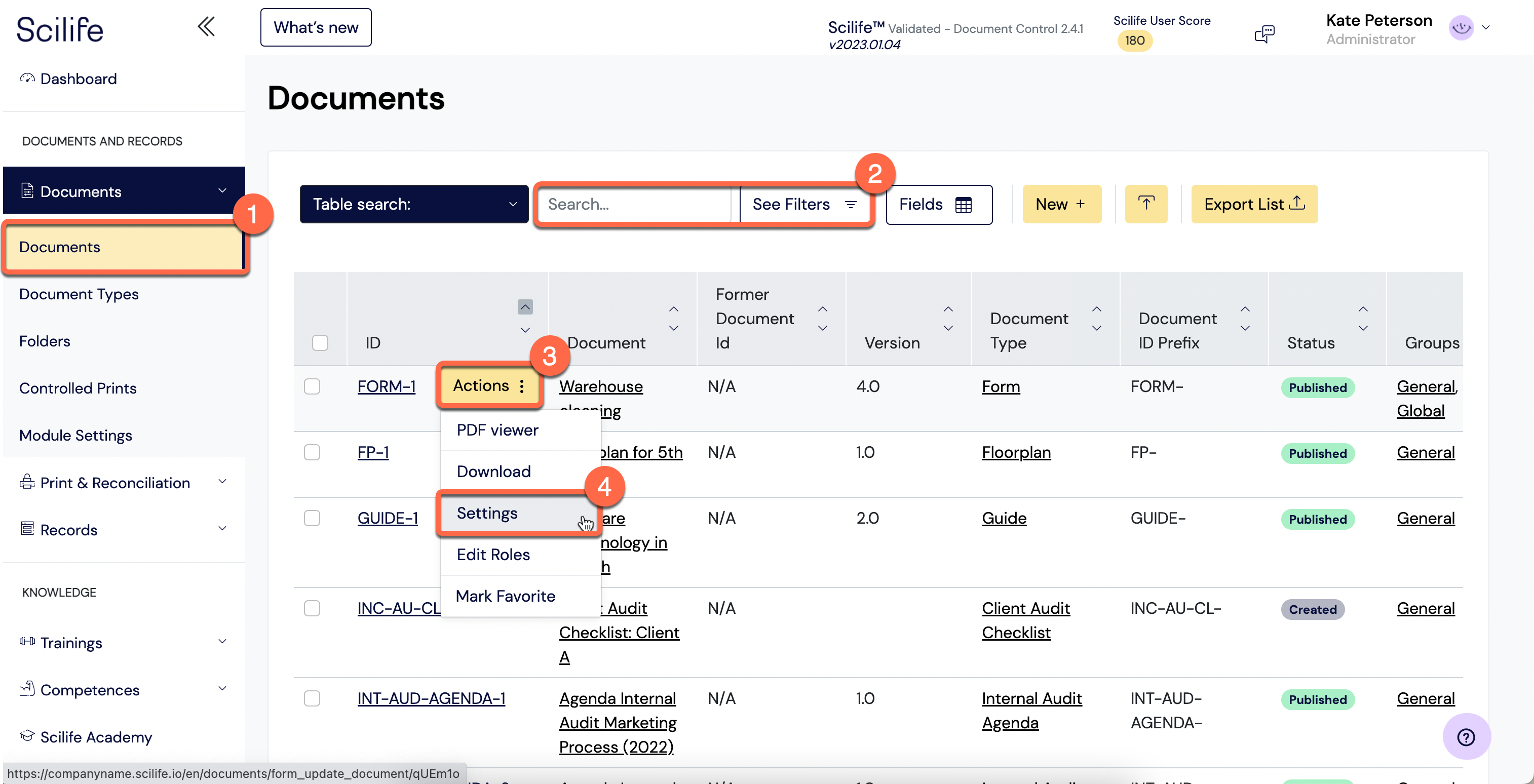Click the Export List button

(1254, 204)
